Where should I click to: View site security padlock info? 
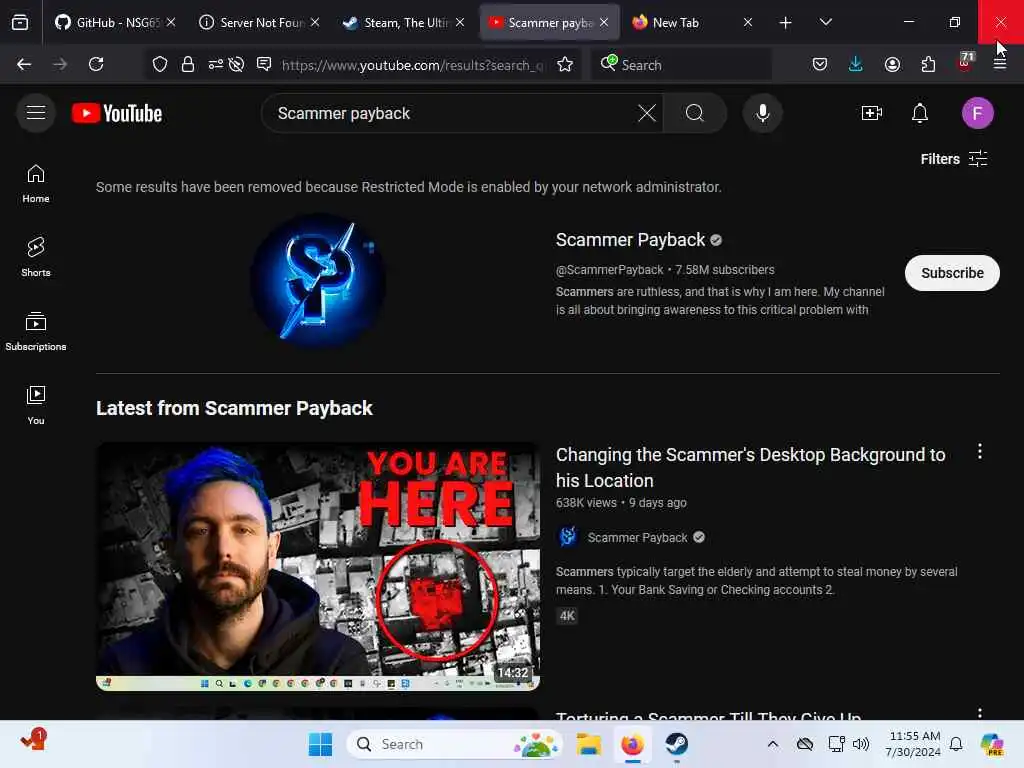point(188,64)
